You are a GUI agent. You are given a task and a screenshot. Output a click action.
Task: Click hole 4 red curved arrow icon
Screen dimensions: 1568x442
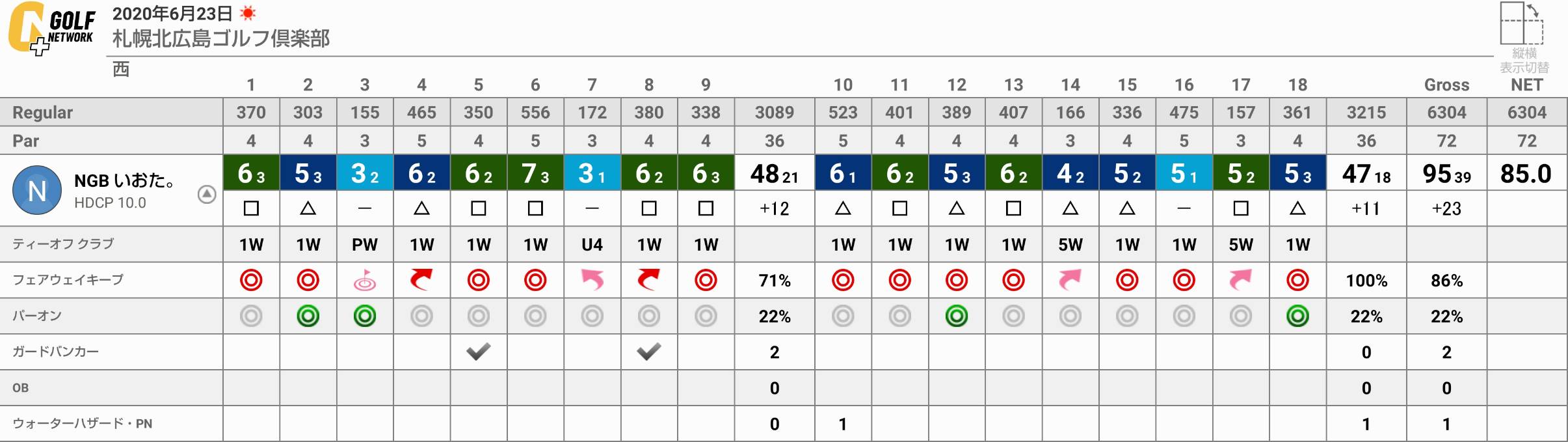point(421,280)
